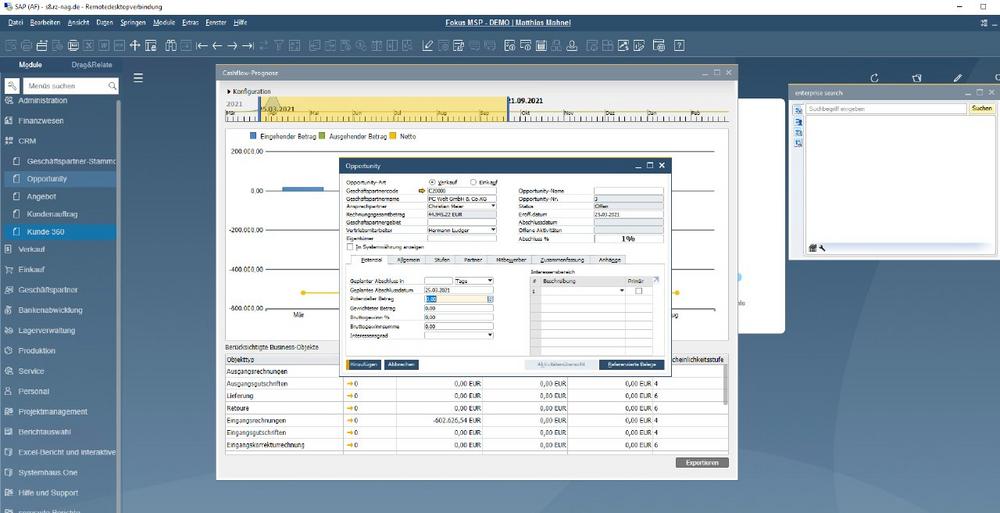Collapse the CRM module
The height and width of the screenshot is (513, 1000).
click(x=27, y=141)
